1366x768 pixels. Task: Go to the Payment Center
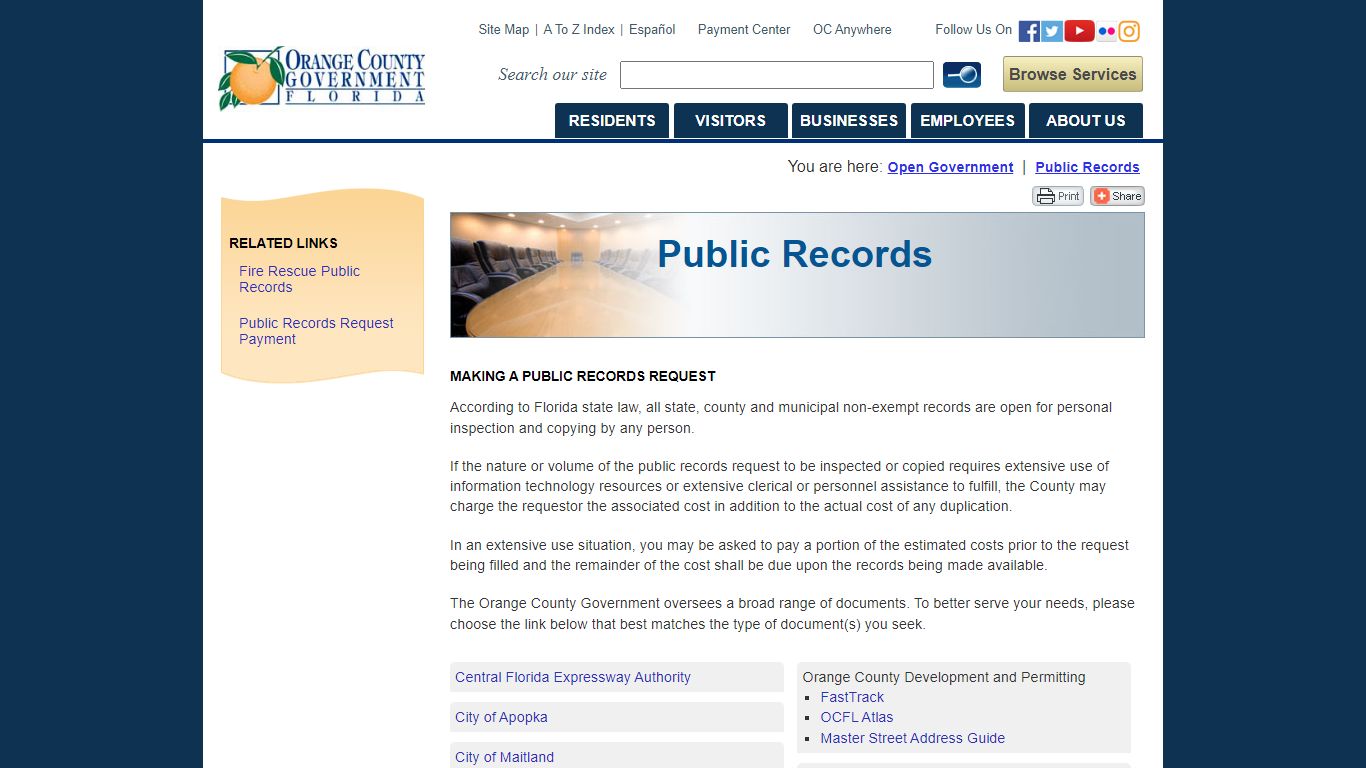[x=744, y=30]
